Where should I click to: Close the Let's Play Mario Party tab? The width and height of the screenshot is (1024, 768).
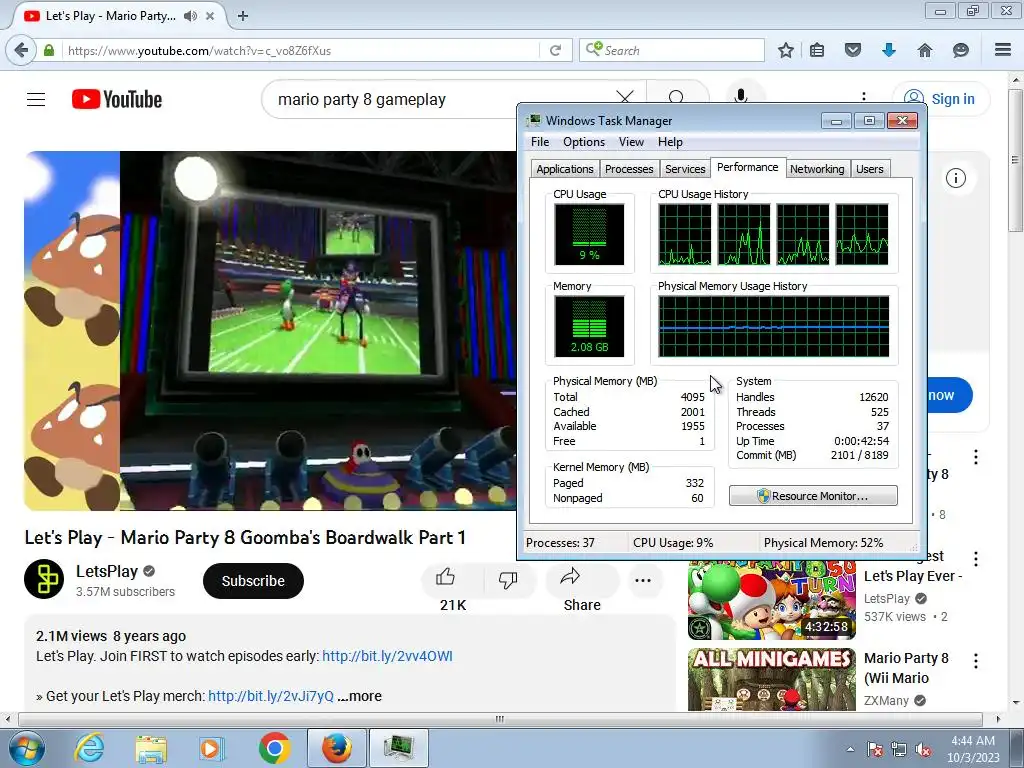pos(210,16)
